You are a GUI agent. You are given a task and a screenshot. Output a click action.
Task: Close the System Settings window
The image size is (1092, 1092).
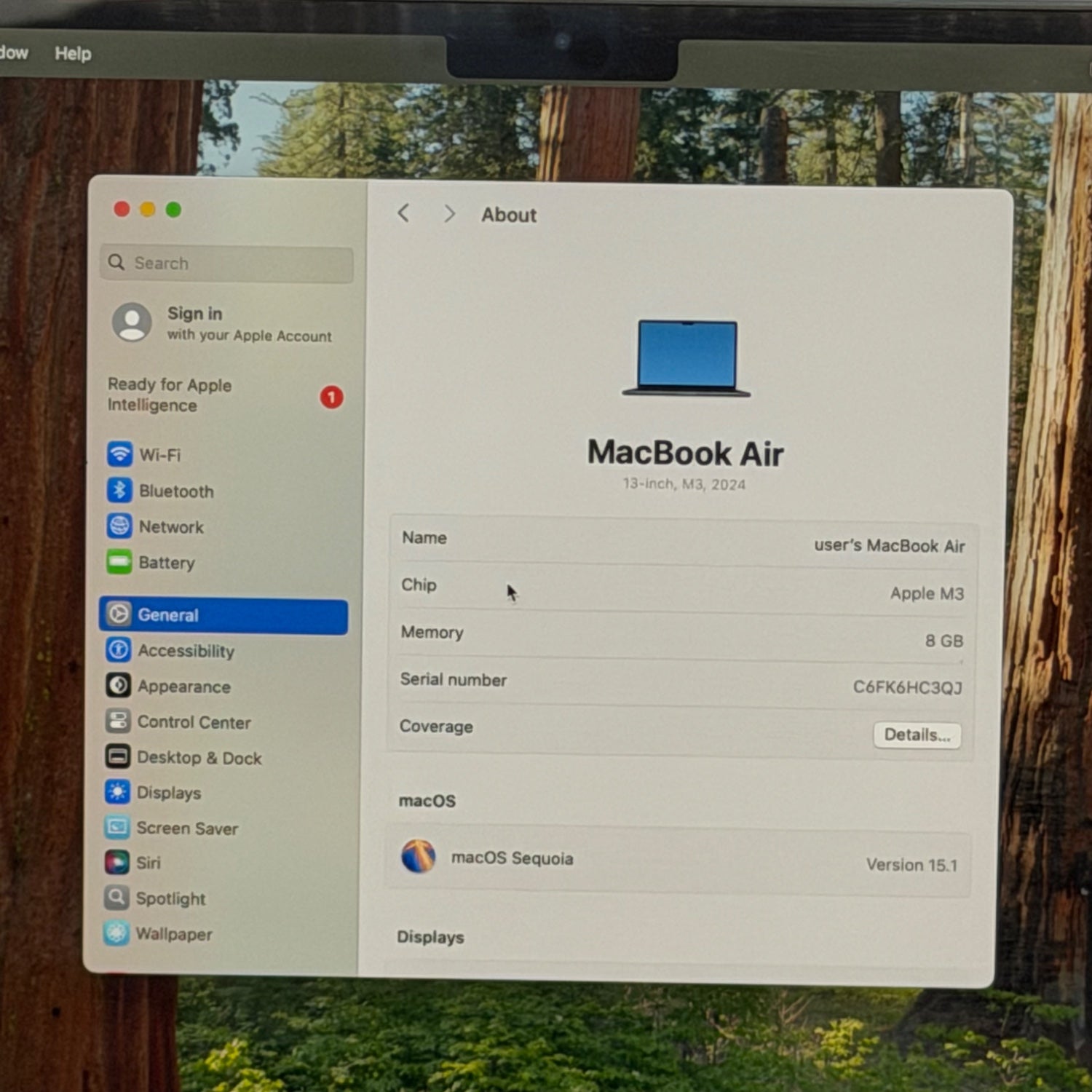pyautogui.click(x=122, y=210)
